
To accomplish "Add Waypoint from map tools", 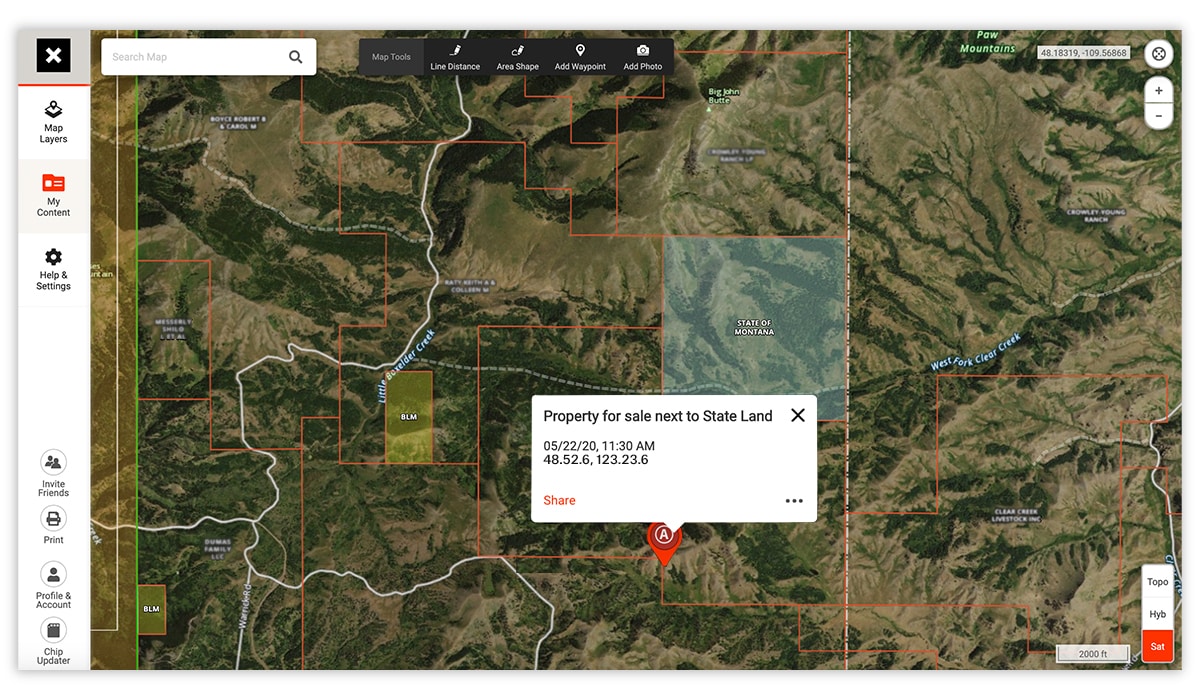I will tap(580, 57).
